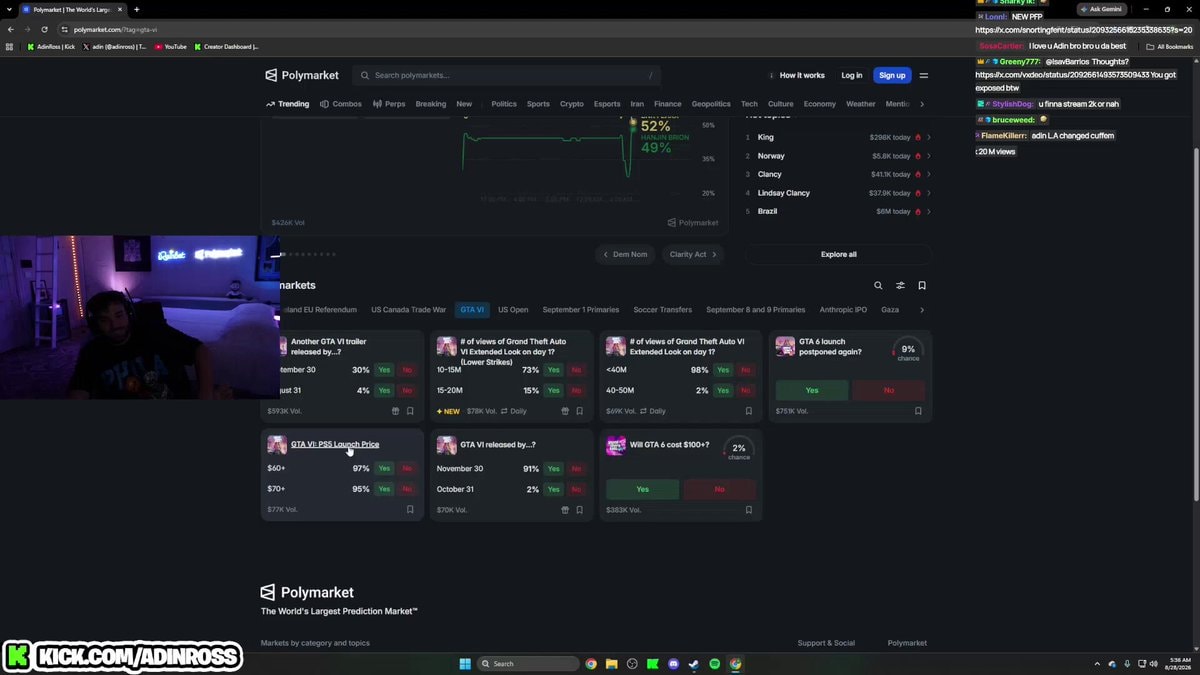Open the hamburger menu next to Sign up

tap(924, 75)
